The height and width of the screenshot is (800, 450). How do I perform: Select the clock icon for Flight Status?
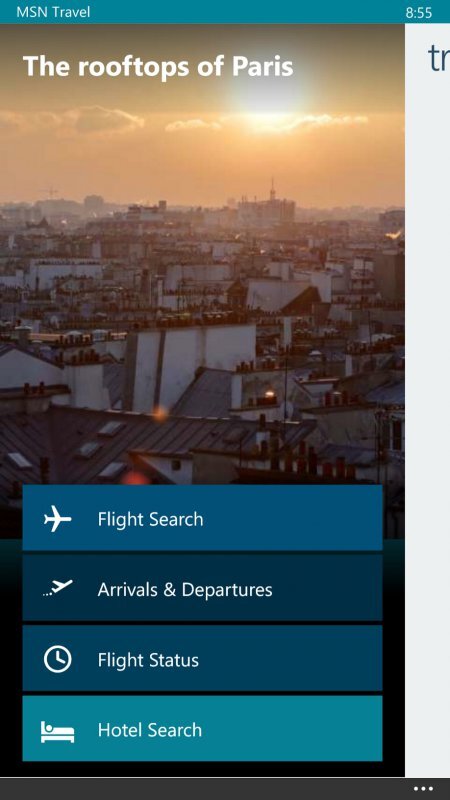58,659
